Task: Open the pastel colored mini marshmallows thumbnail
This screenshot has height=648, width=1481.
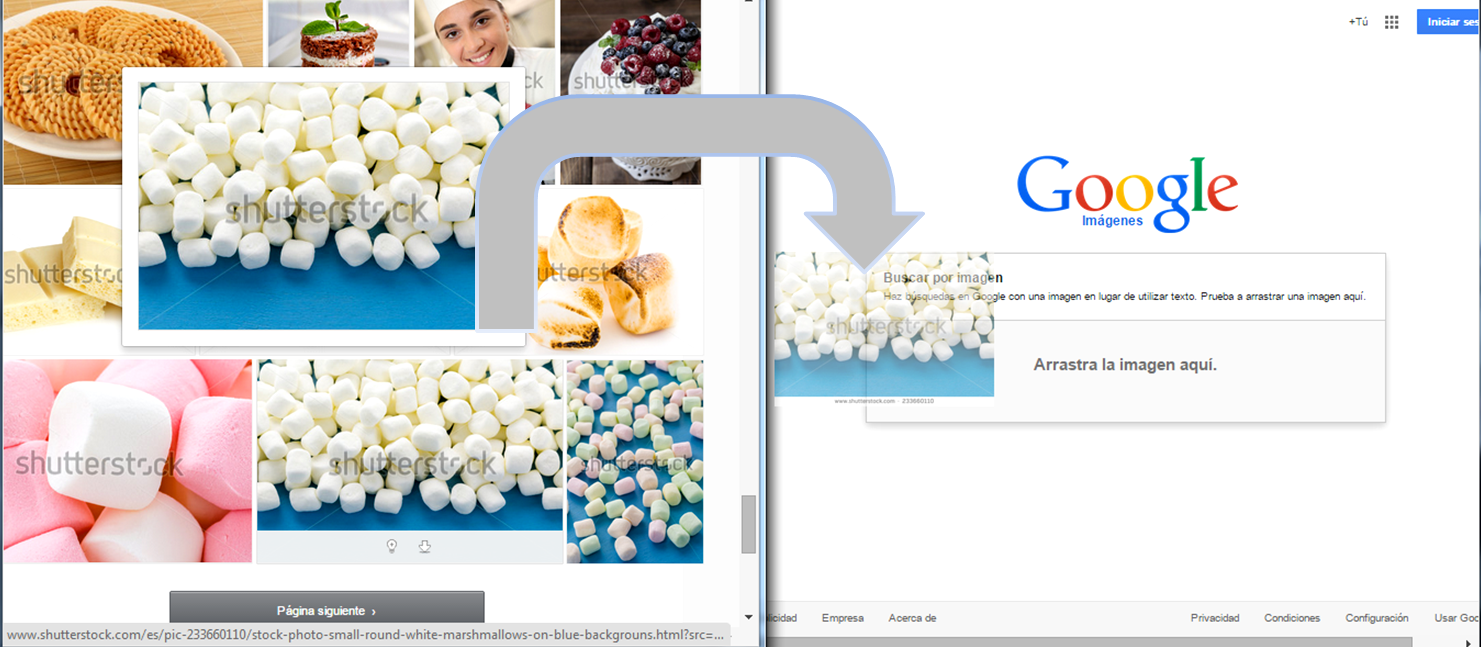Action: point(635,461)
